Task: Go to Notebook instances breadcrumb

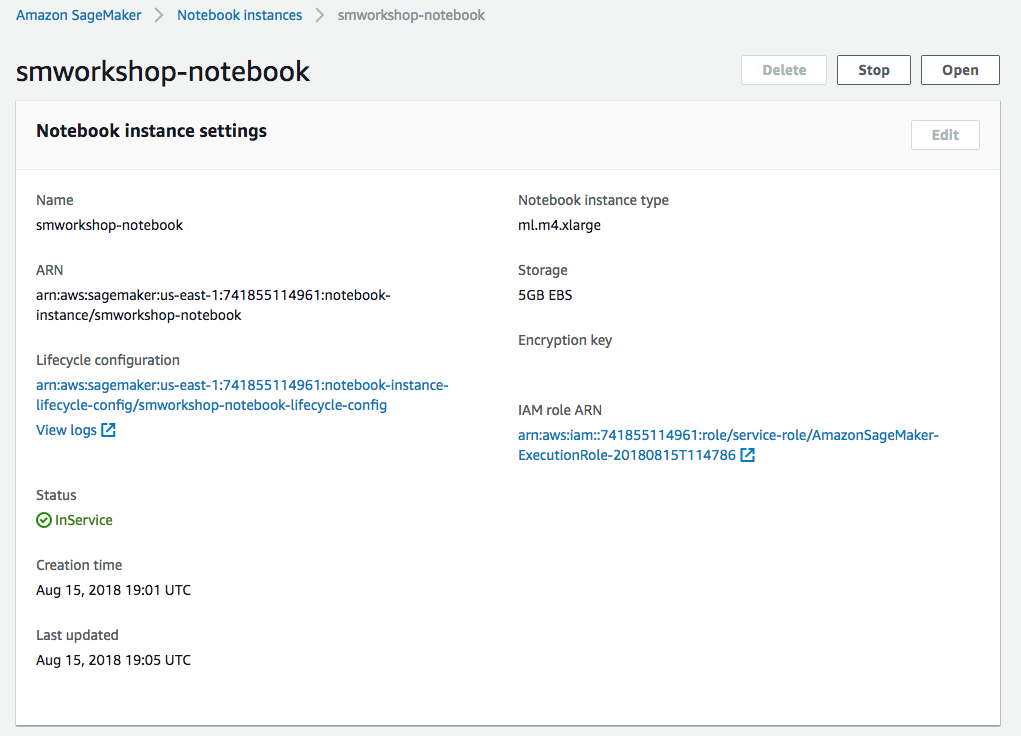Action: point(240,15)
